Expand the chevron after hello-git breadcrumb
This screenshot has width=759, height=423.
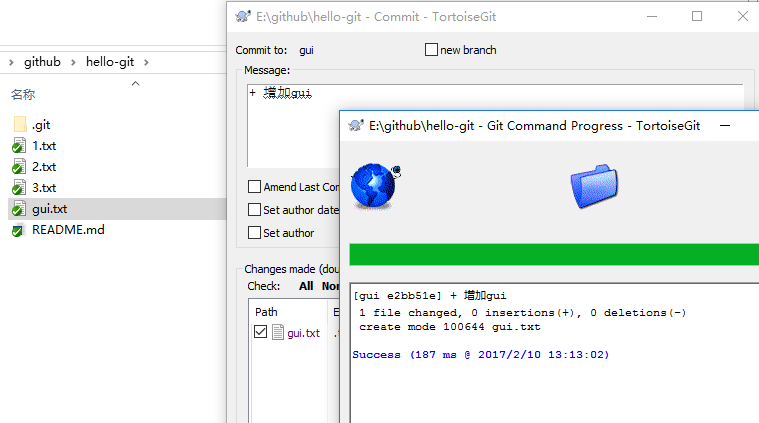point(146,62)
